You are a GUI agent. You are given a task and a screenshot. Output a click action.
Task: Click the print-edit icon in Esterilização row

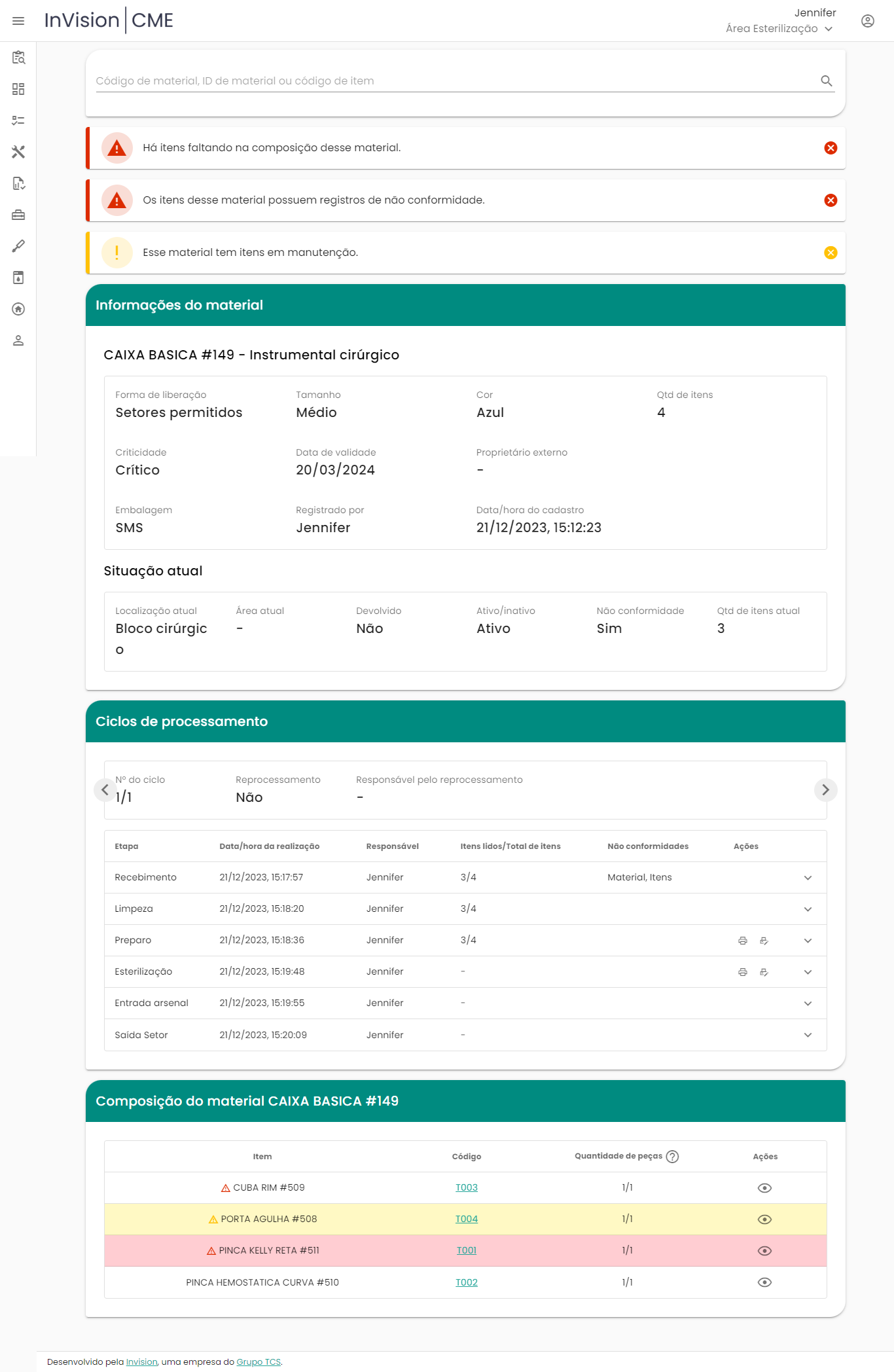click(x=764, y=972)
